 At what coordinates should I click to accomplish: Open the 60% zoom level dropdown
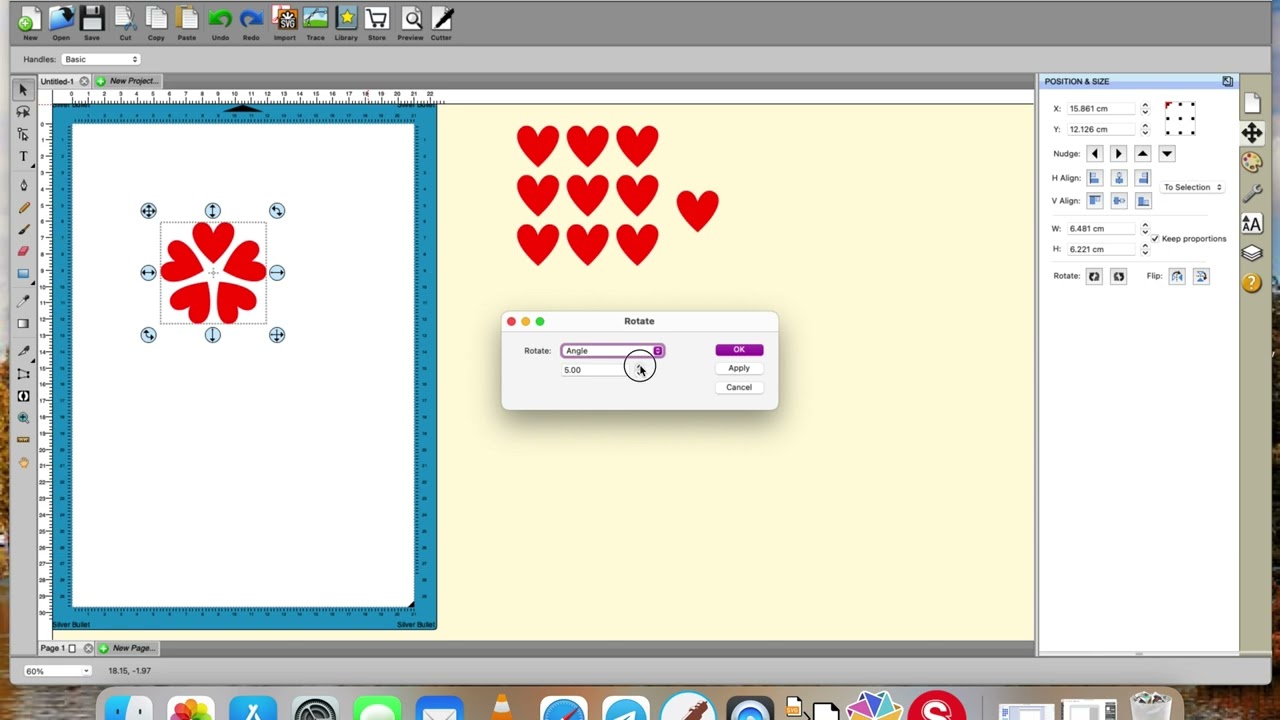point(57,671)
